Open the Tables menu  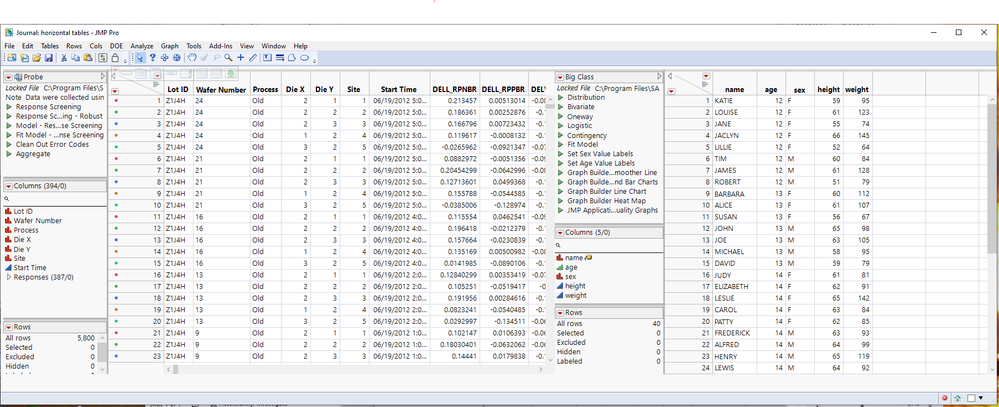tap(50, 46)
